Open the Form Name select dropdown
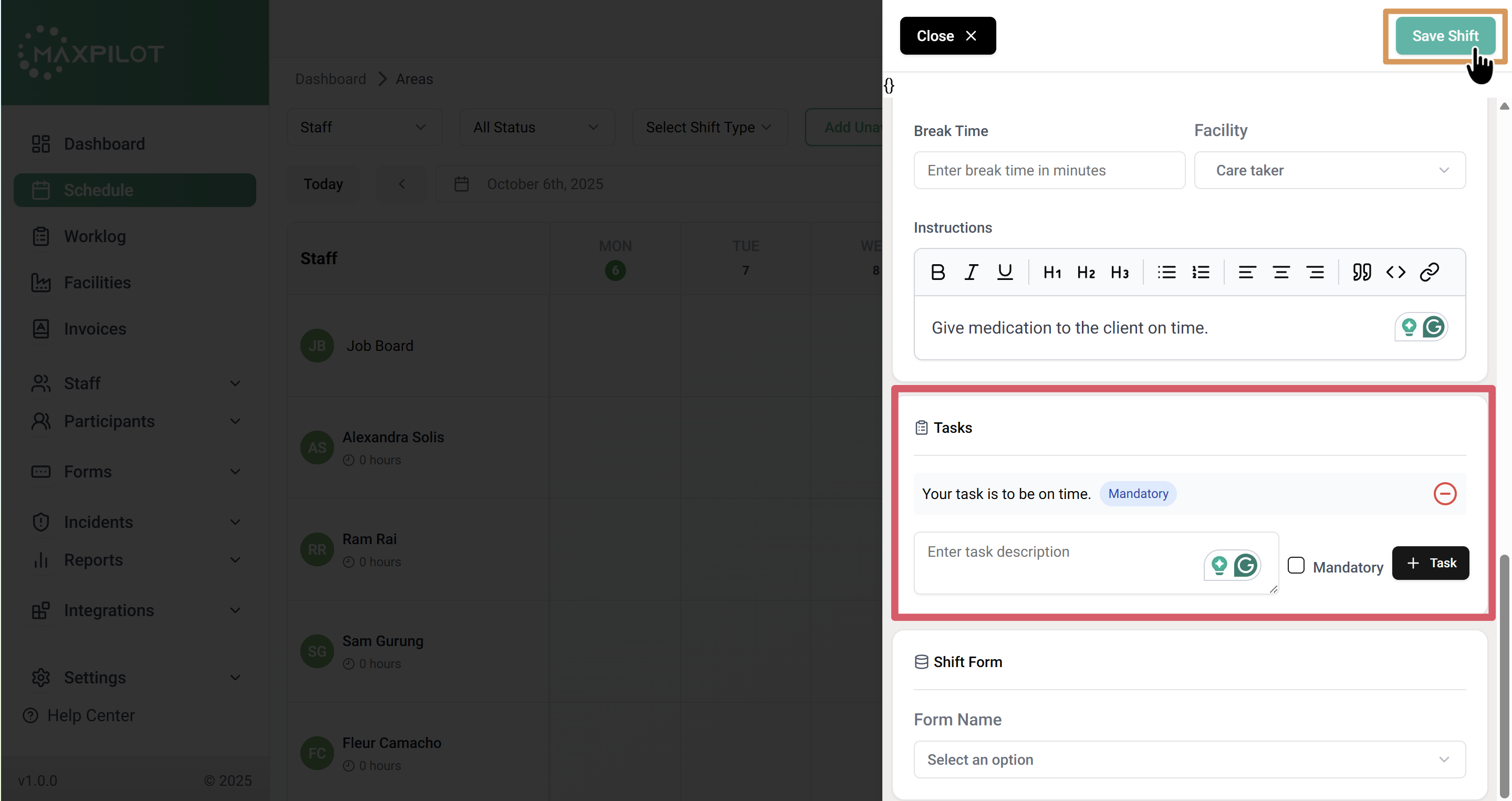This screenshot has width=1512, height=801. pos(1189,760)
